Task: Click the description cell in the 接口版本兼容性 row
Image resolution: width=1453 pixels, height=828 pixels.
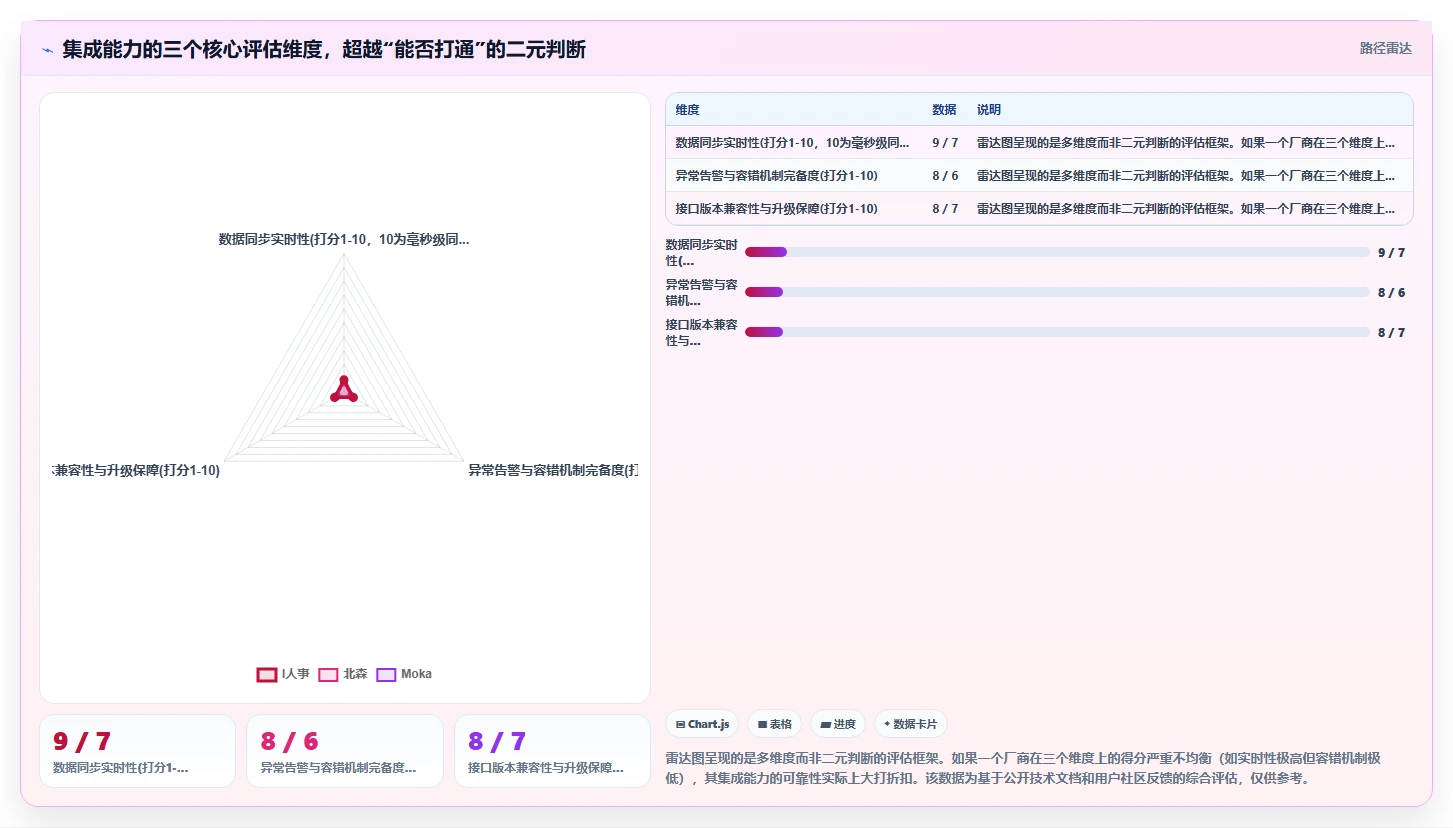Action: point(1186,209)
